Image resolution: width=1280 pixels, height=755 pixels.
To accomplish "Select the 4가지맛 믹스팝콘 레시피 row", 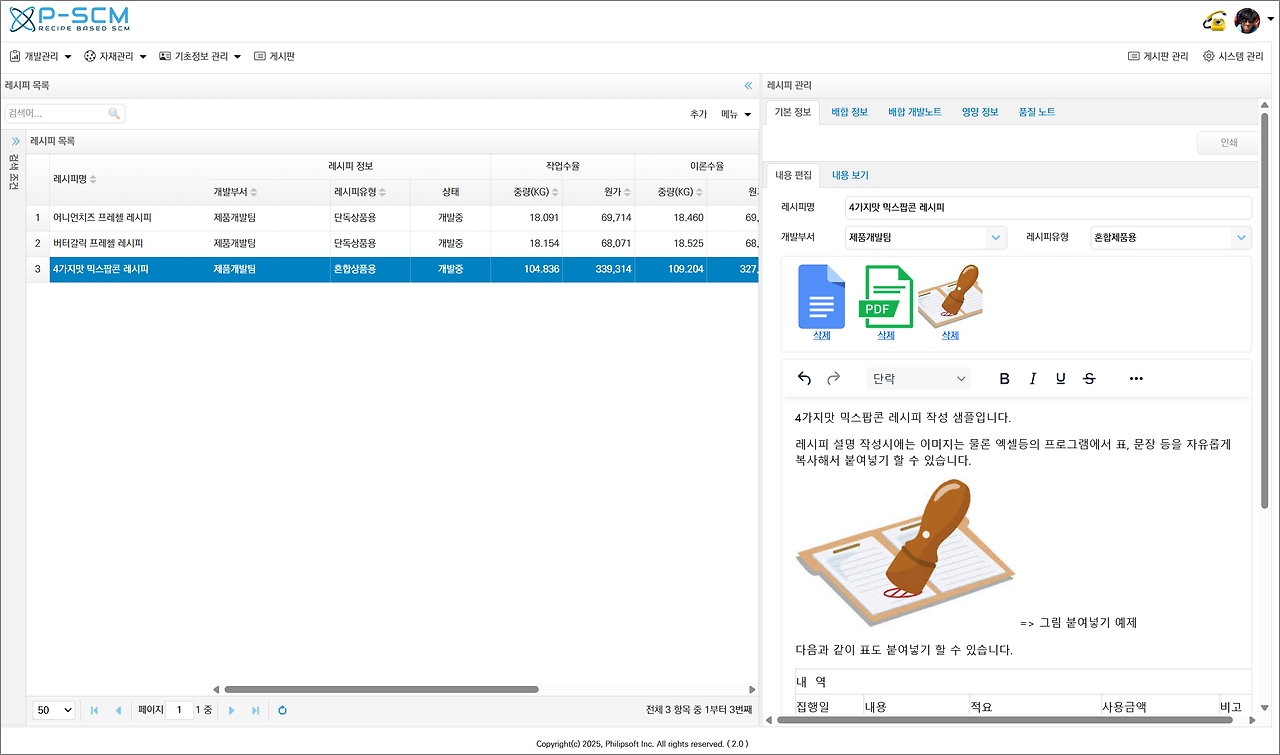I will tap(392, 269).
